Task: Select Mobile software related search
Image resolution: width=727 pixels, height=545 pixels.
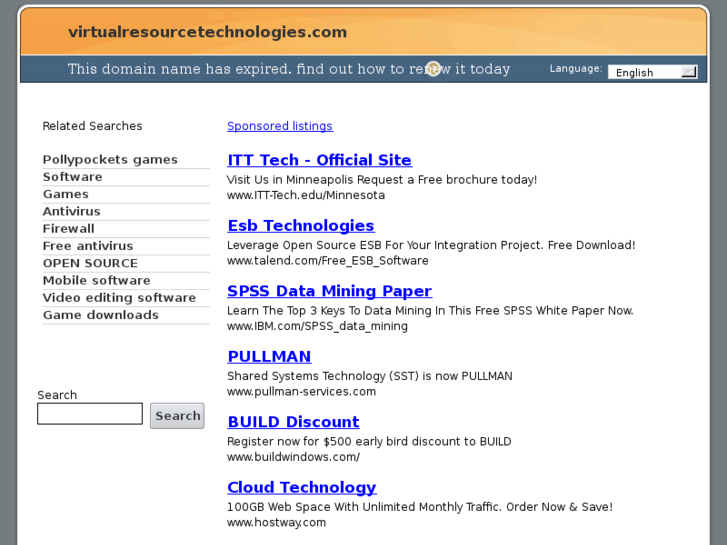Action: (x=96, y=280)
